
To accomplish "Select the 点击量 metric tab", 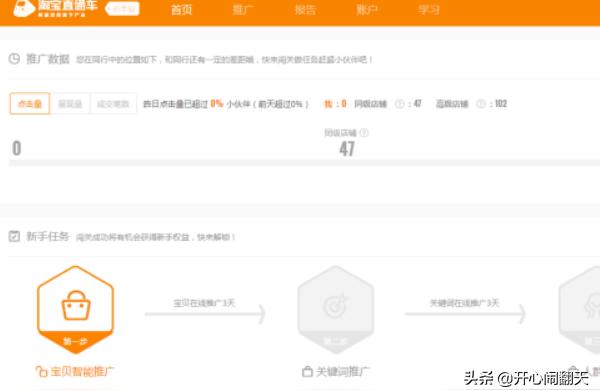I will pos(30,103).
